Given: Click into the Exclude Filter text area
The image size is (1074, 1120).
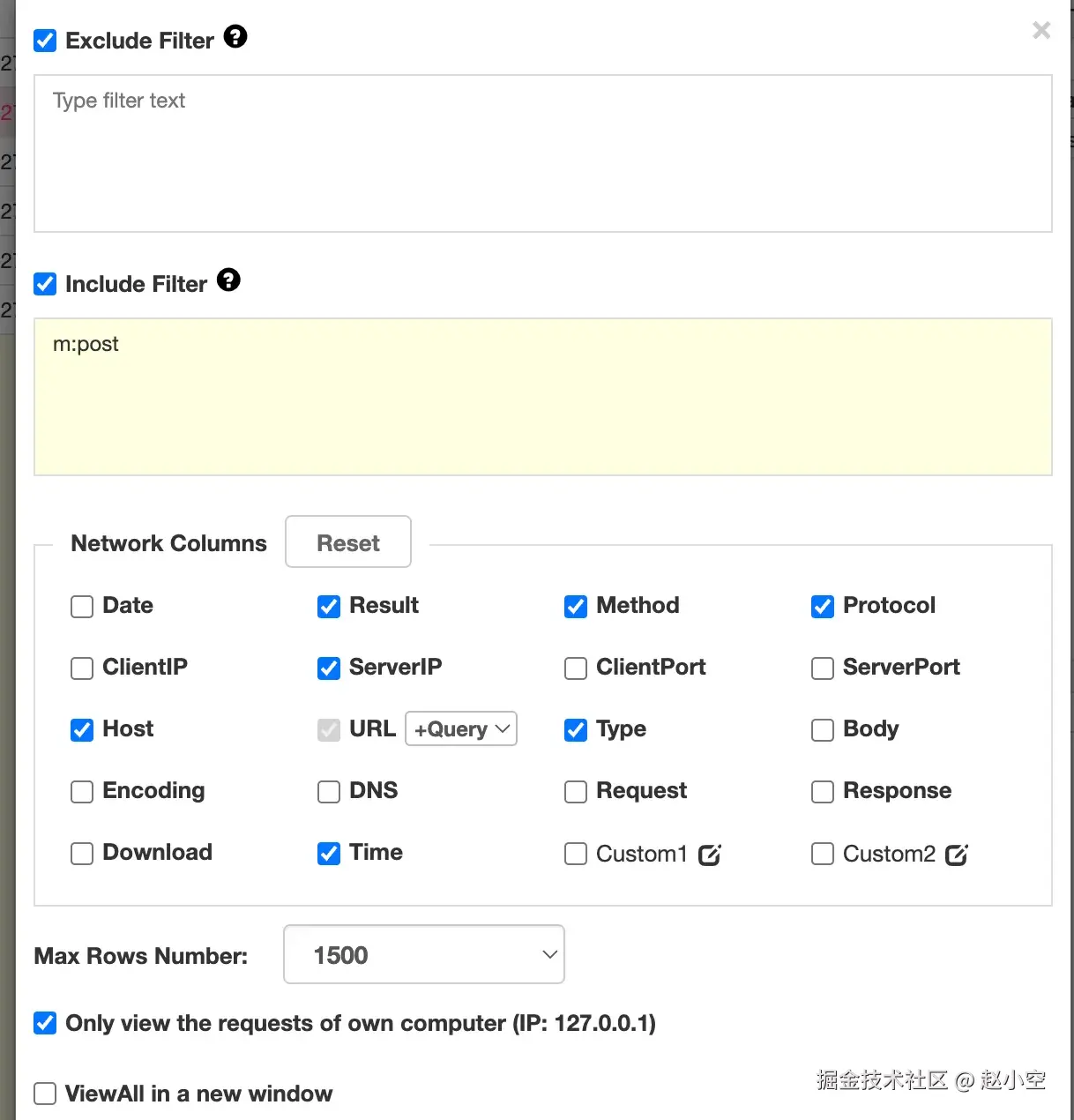Looking at the screenshot, I should pos(542,154).
